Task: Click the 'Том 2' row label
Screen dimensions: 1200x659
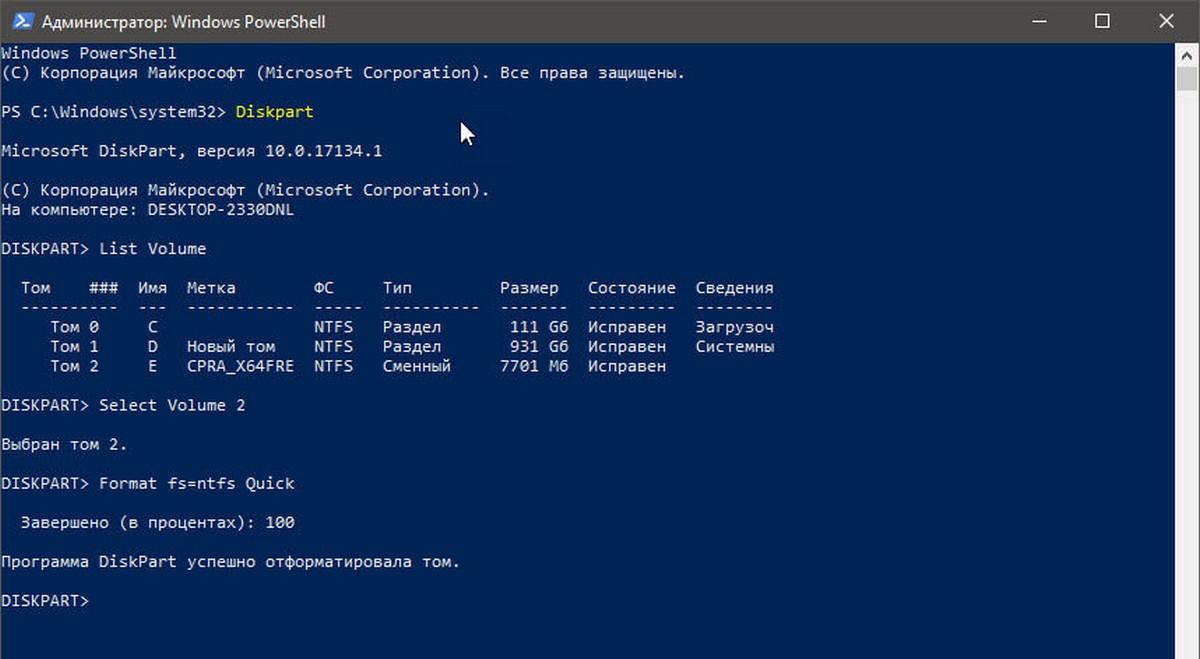Action: 75,366
